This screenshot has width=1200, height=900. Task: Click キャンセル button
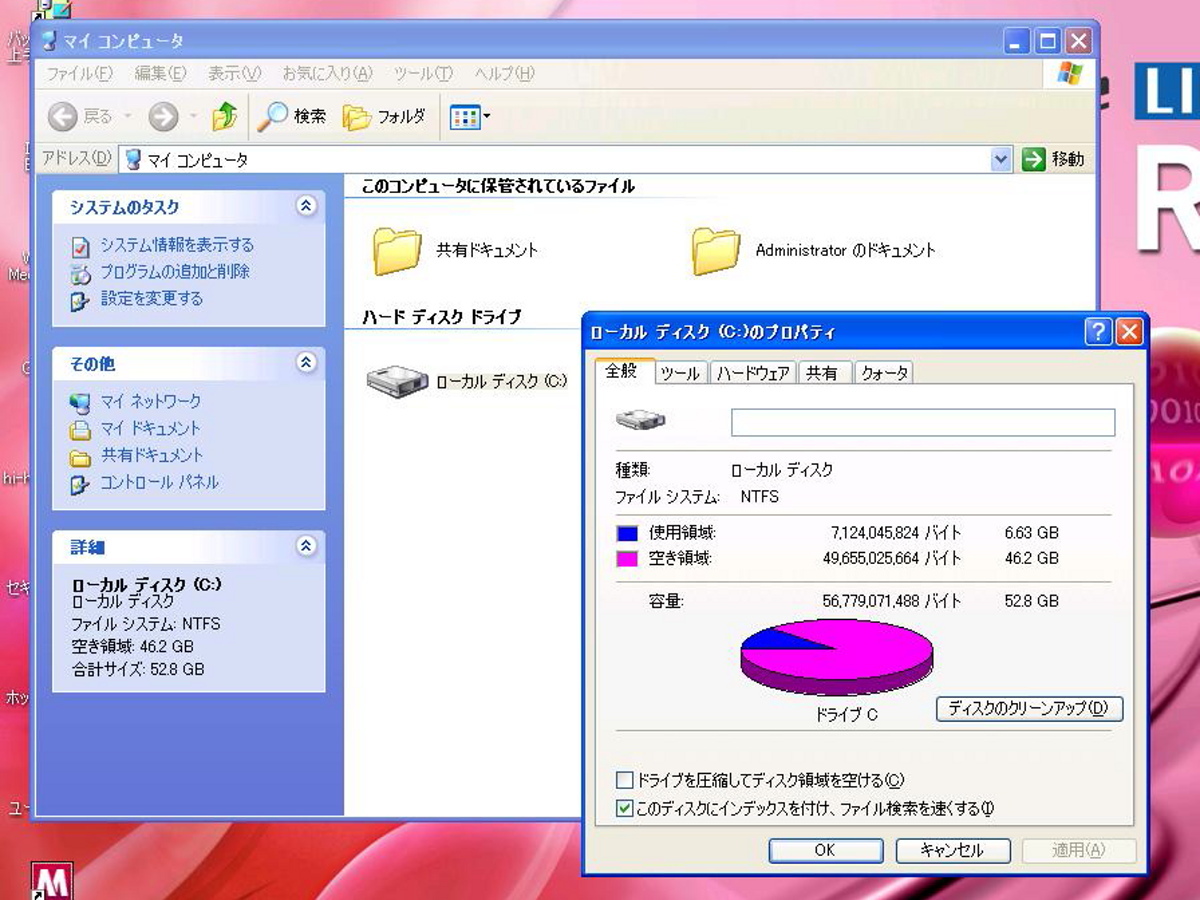coord(951,850)
